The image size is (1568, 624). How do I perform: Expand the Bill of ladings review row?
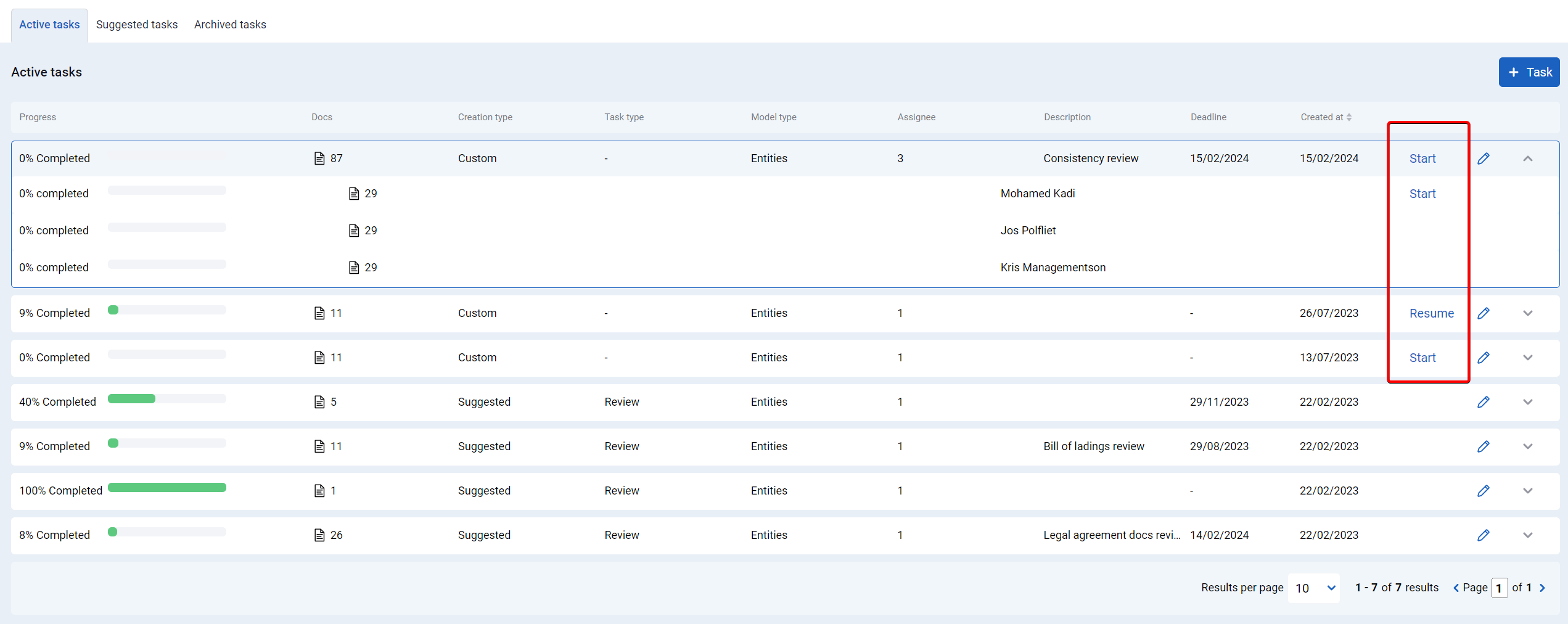1528,446
